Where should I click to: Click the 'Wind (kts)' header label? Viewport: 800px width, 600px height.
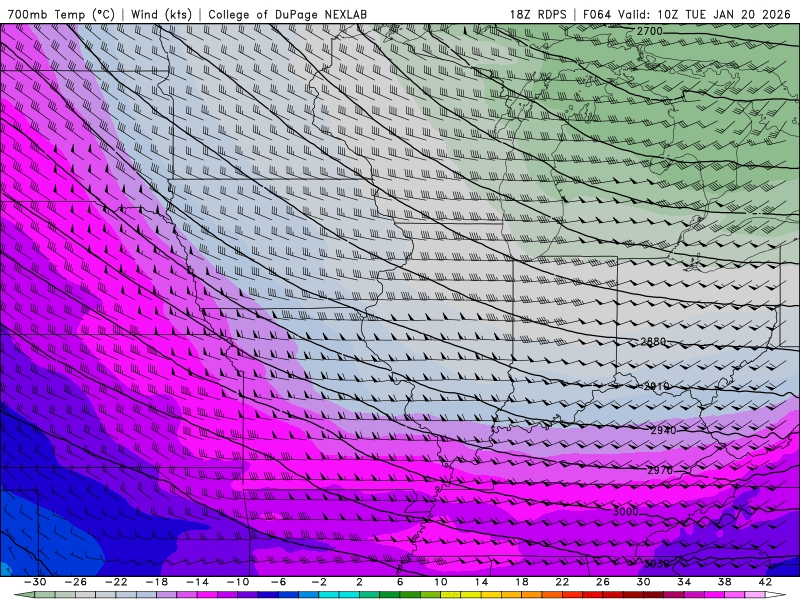[x=161, y=14]
